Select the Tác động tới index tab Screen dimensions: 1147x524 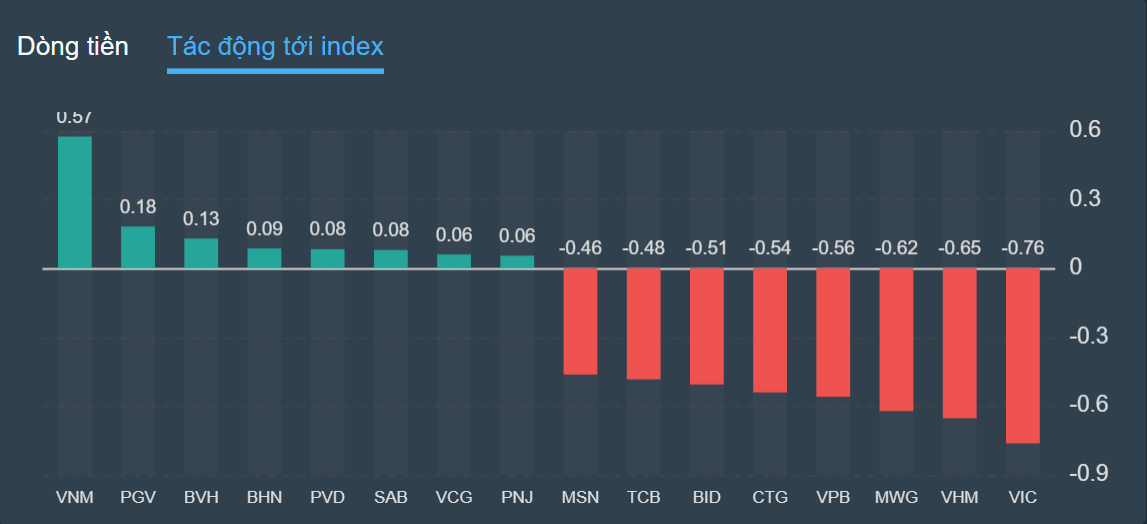(275, 47)
